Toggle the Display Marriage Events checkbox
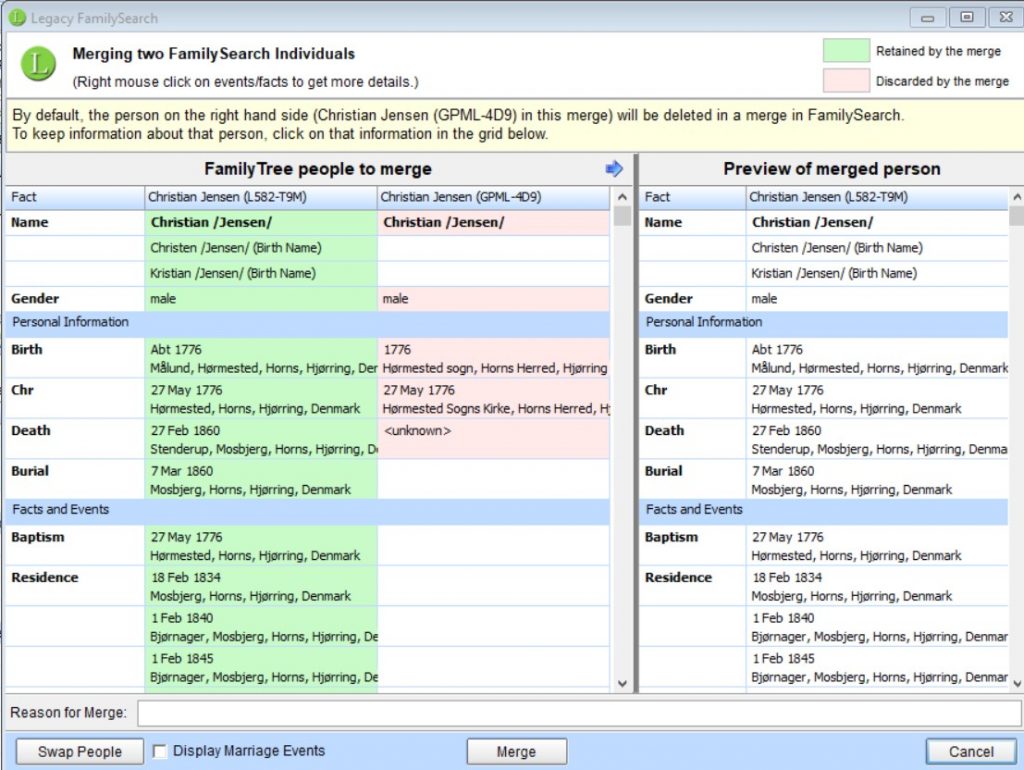The height and width of the screenshot is (770, 1024). 159,751
